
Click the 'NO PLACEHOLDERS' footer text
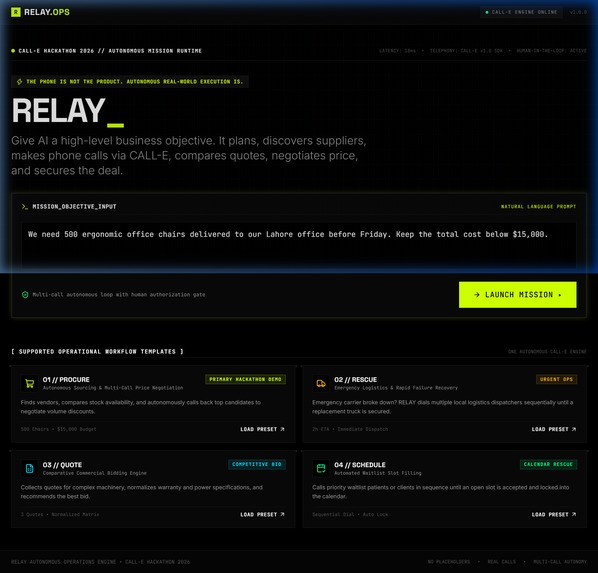449,562
